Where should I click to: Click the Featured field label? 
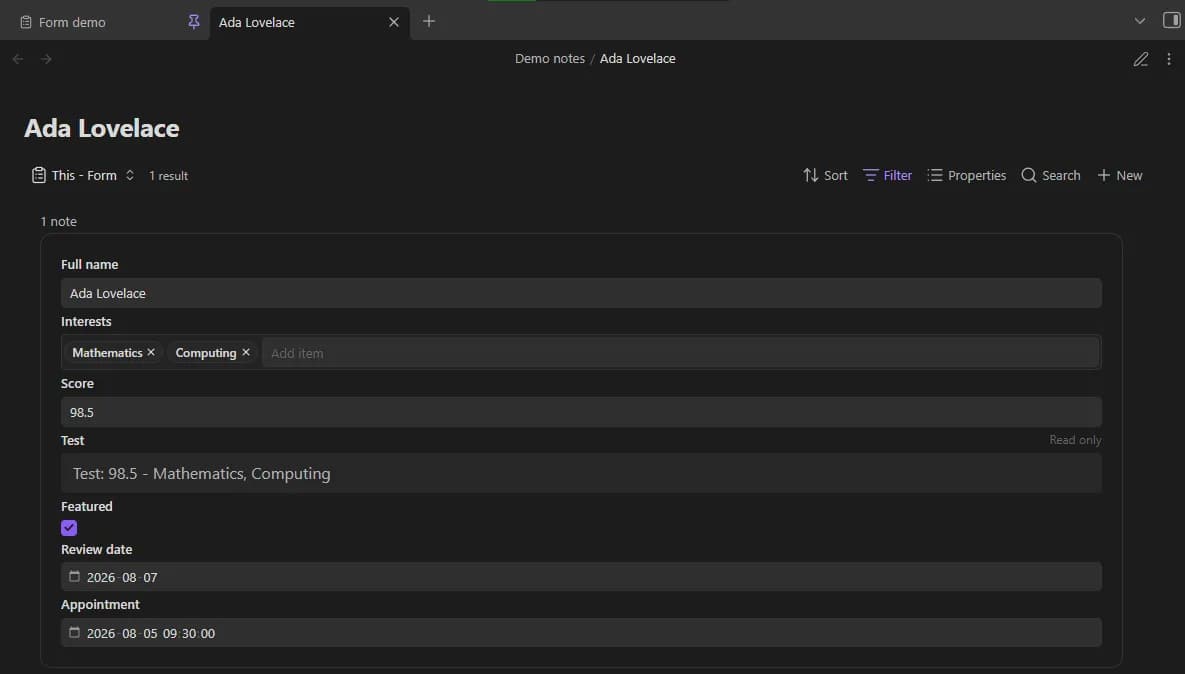tap(87, 506)
